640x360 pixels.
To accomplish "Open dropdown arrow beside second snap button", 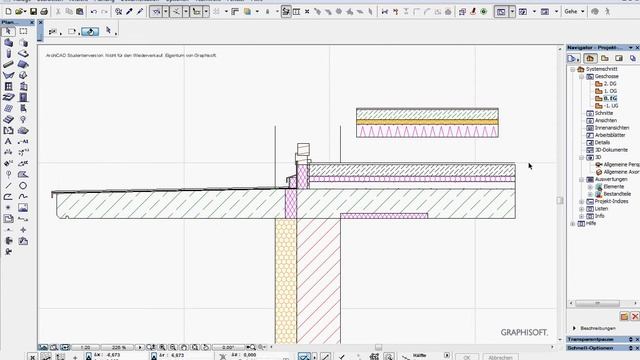I will [x=186, y=12].
